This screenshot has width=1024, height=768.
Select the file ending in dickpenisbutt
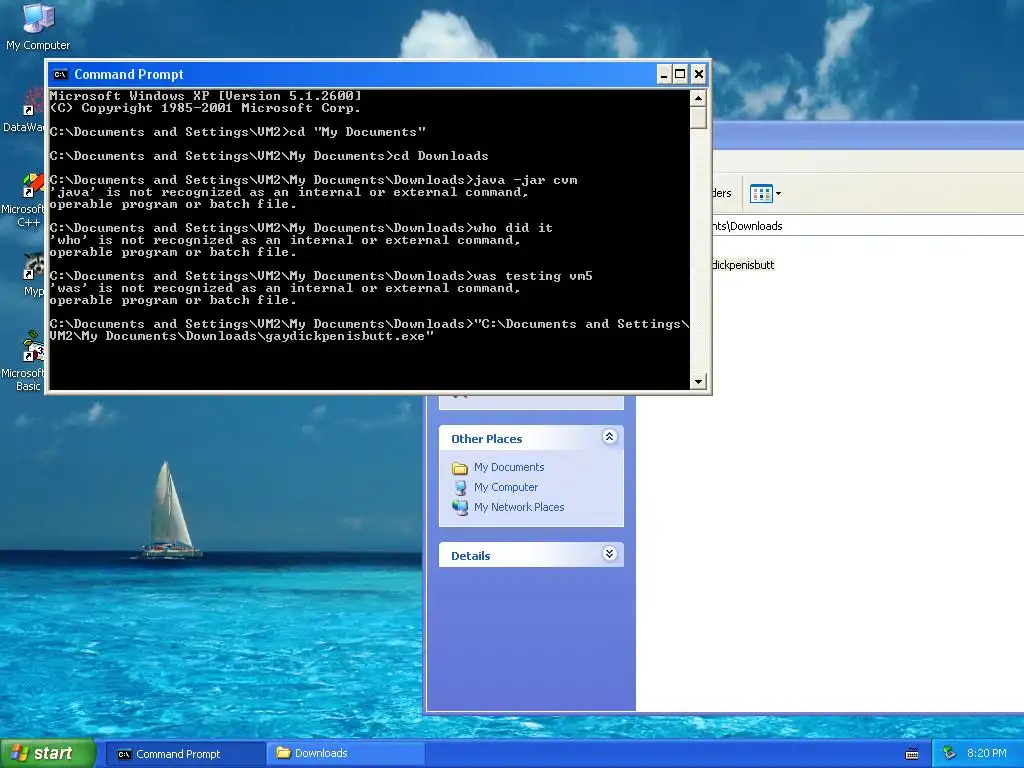[x=743, y=264]
